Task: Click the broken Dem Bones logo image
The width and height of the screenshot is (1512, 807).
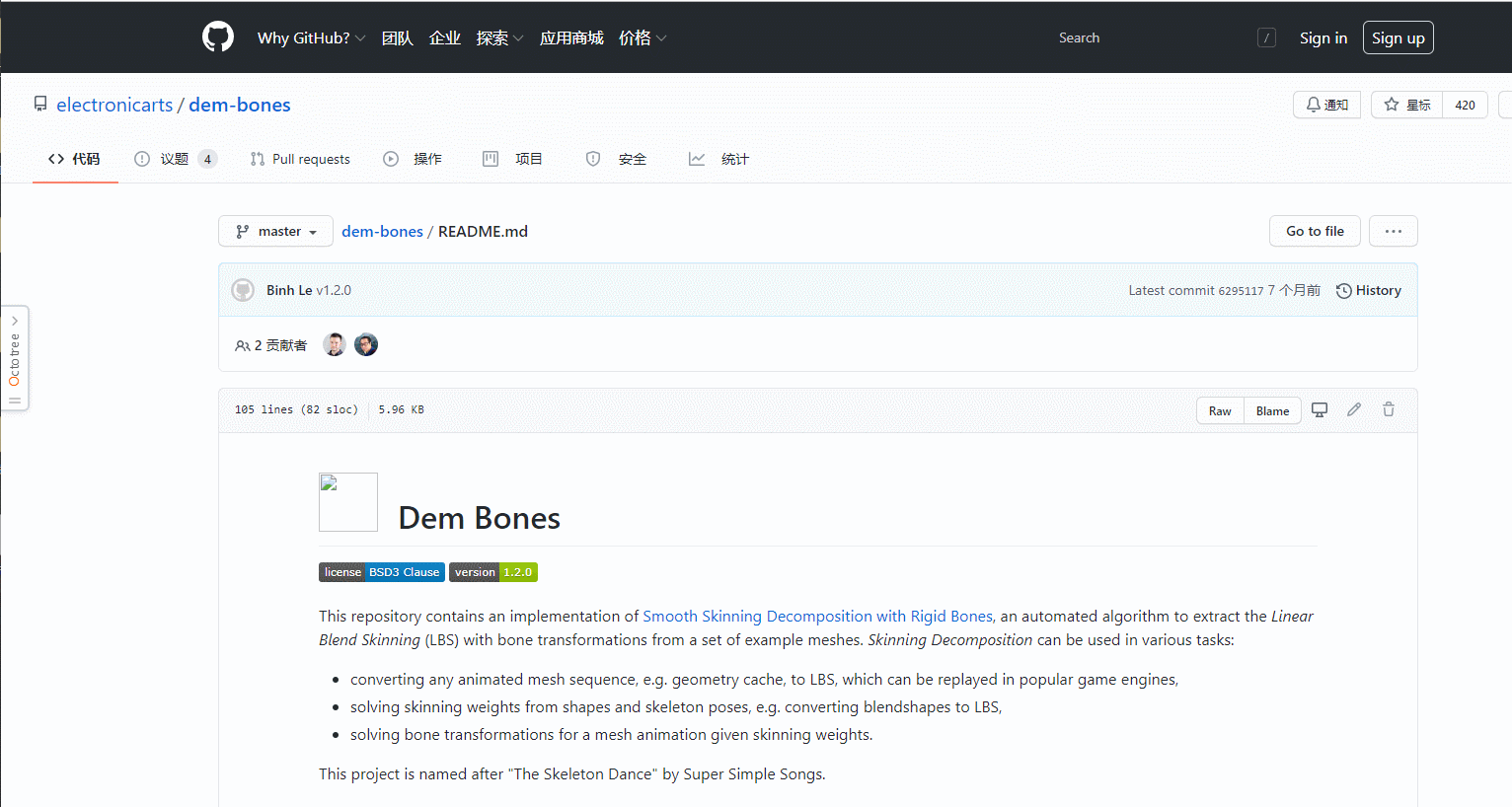Action: tap(348, 502)
